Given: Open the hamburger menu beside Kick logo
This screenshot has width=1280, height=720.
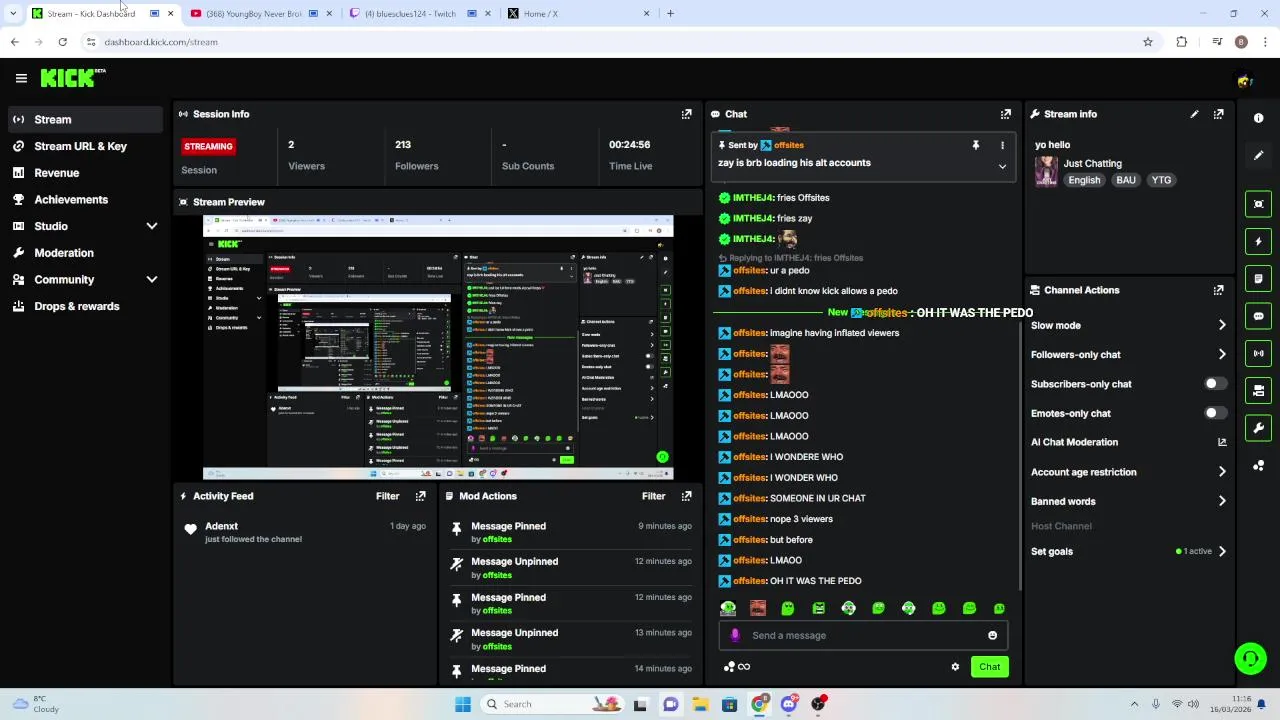Looking at the screenshot, I should 21,78.
